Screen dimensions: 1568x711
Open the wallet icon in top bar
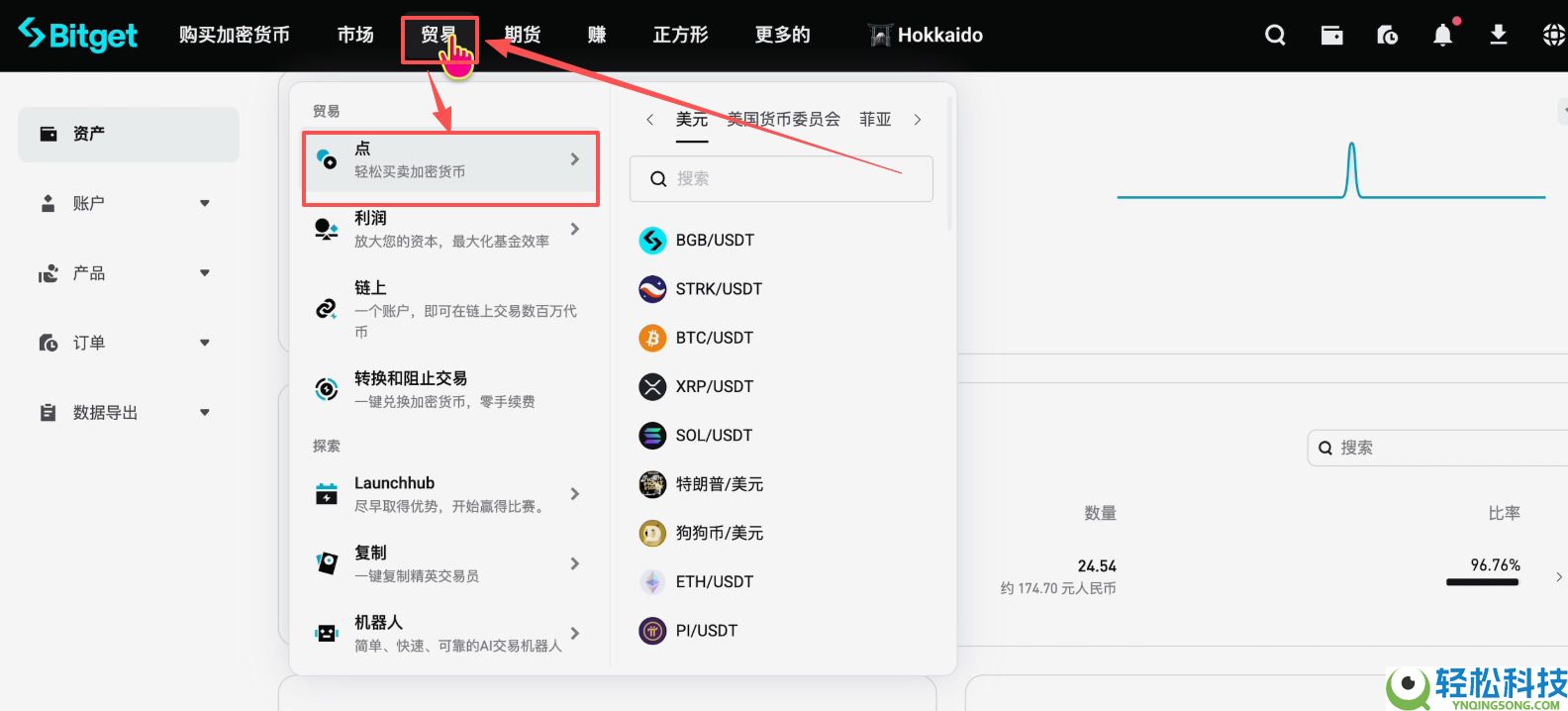click(1331, 36)
